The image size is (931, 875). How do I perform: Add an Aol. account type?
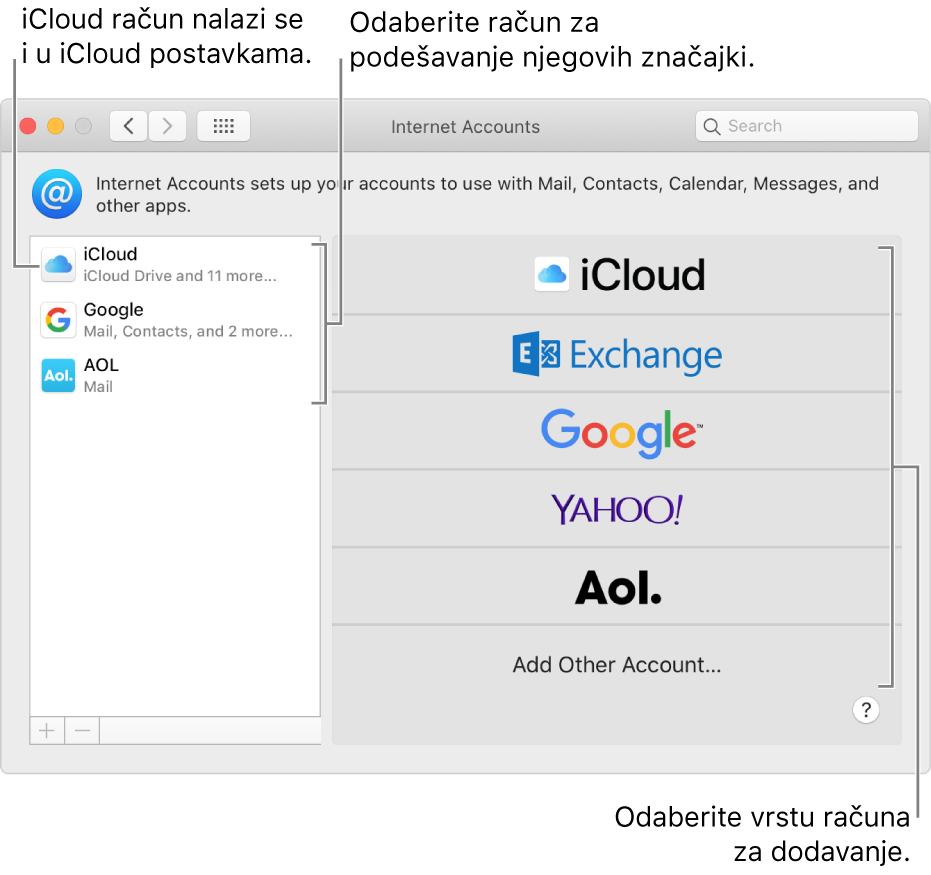(616, 587)
